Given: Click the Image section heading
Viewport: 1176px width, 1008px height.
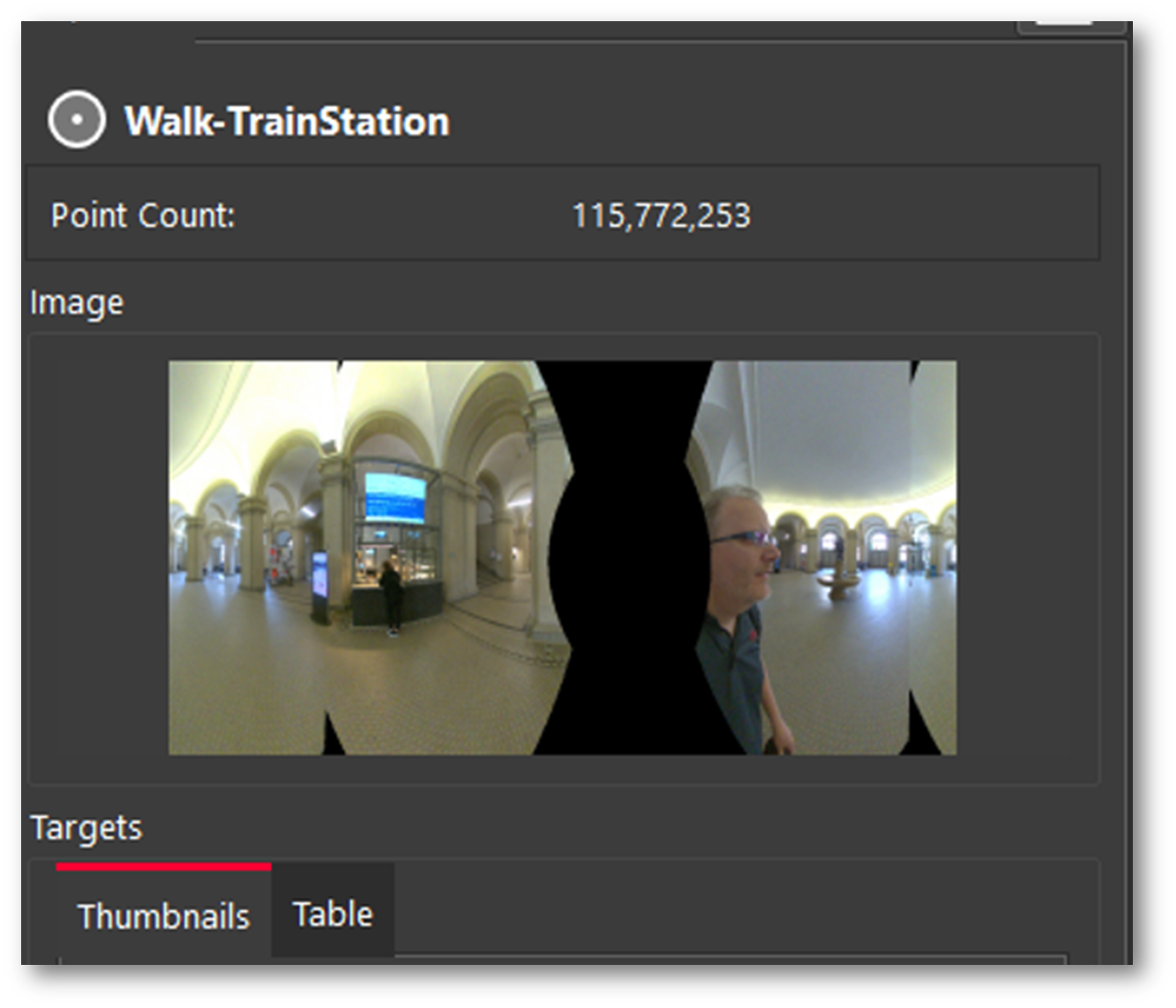Looking at the screenshot, I should (76, 303).
